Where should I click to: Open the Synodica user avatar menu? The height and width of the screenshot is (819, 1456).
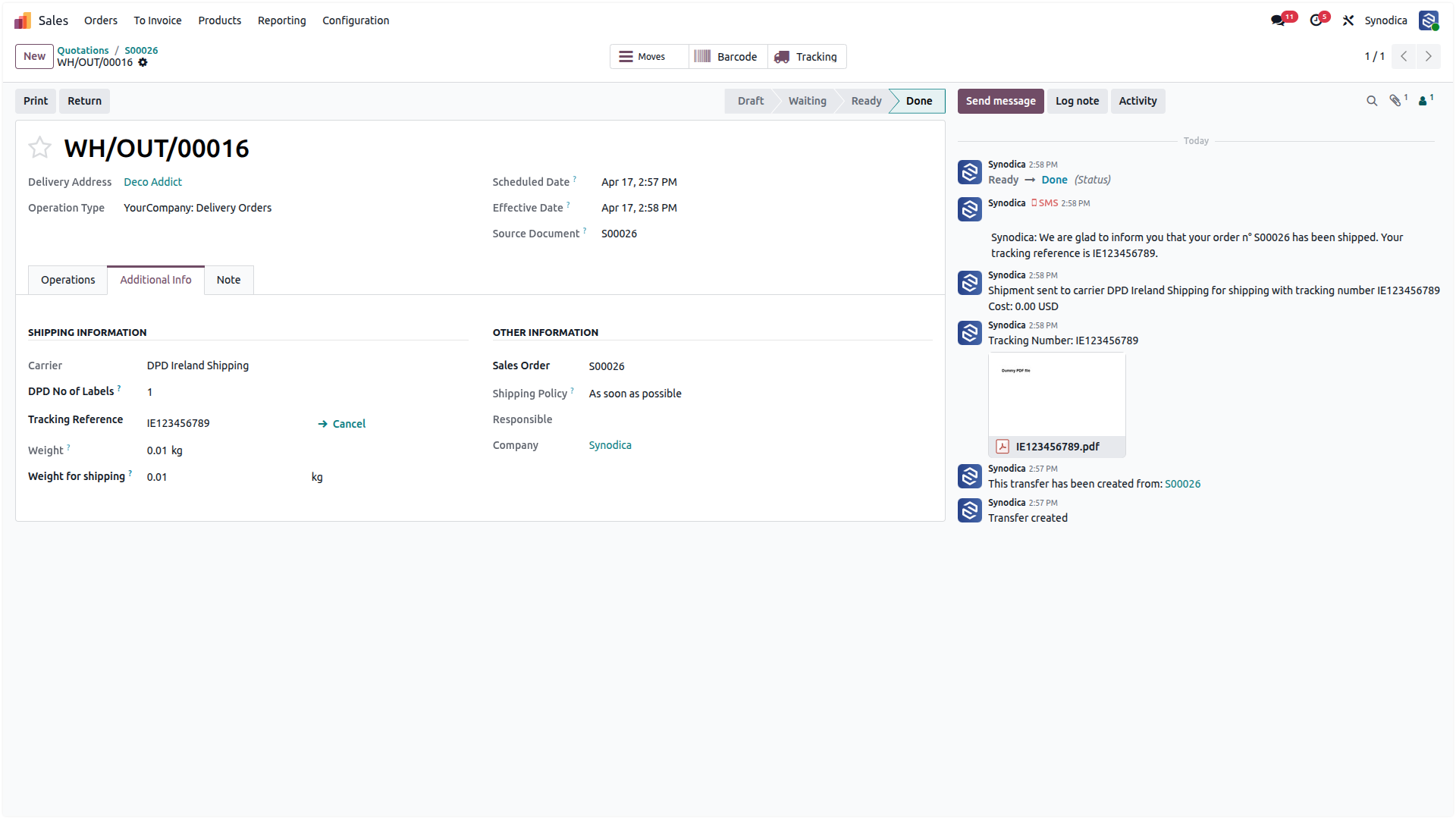coord(1429,20)
